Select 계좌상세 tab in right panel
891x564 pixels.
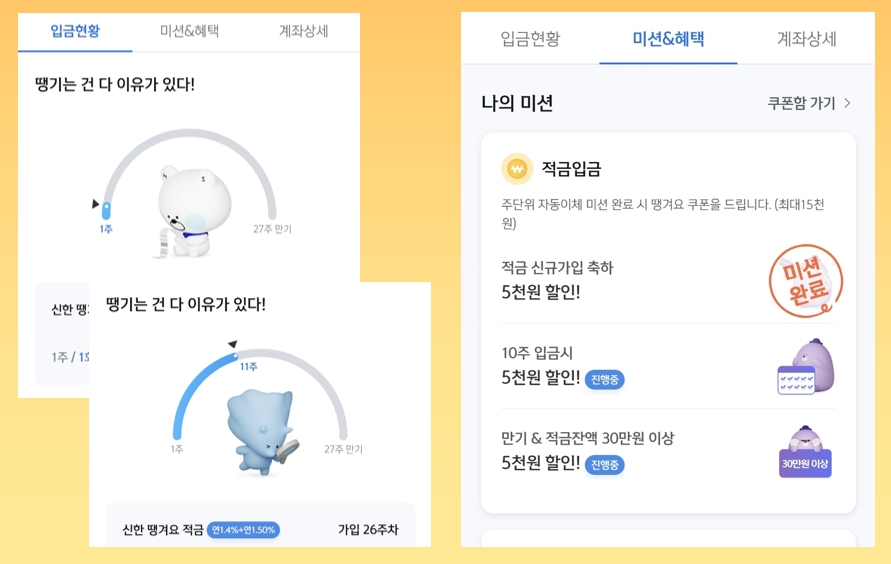click(806, 39)
